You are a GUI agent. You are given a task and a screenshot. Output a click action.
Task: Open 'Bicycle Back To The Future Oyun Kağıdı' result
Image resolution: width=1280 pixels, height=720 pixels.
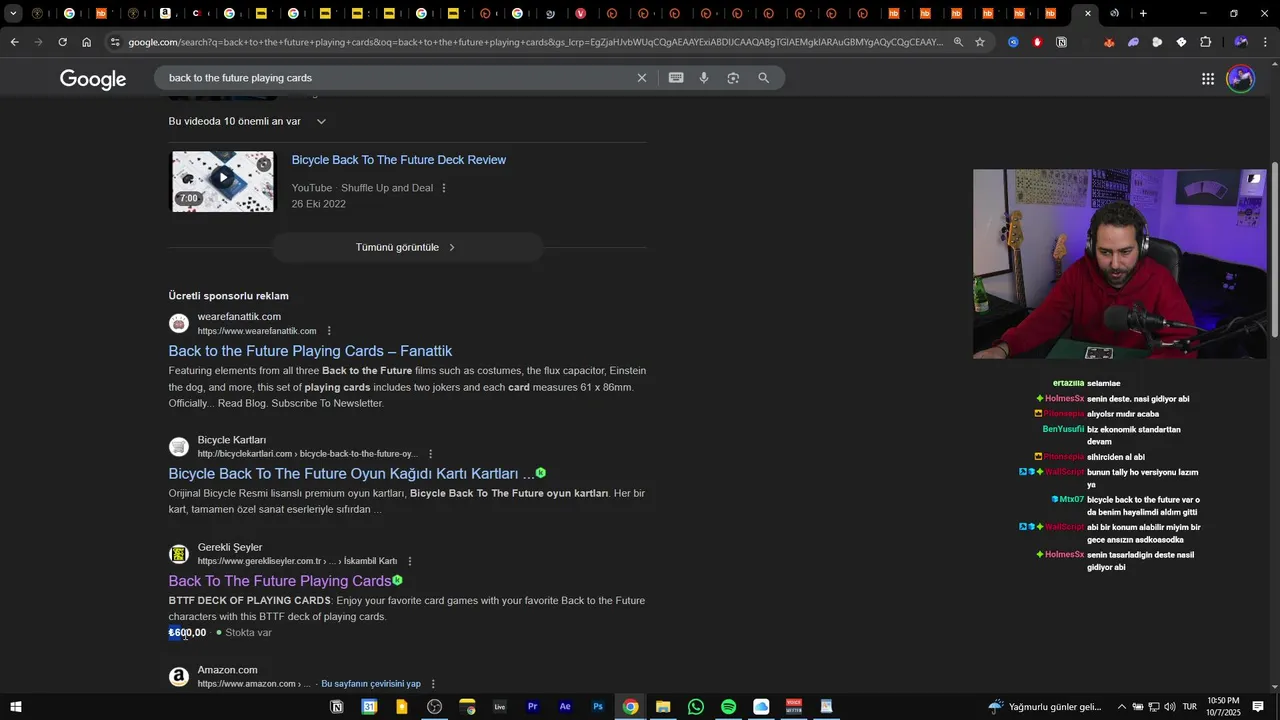[351, 474]
